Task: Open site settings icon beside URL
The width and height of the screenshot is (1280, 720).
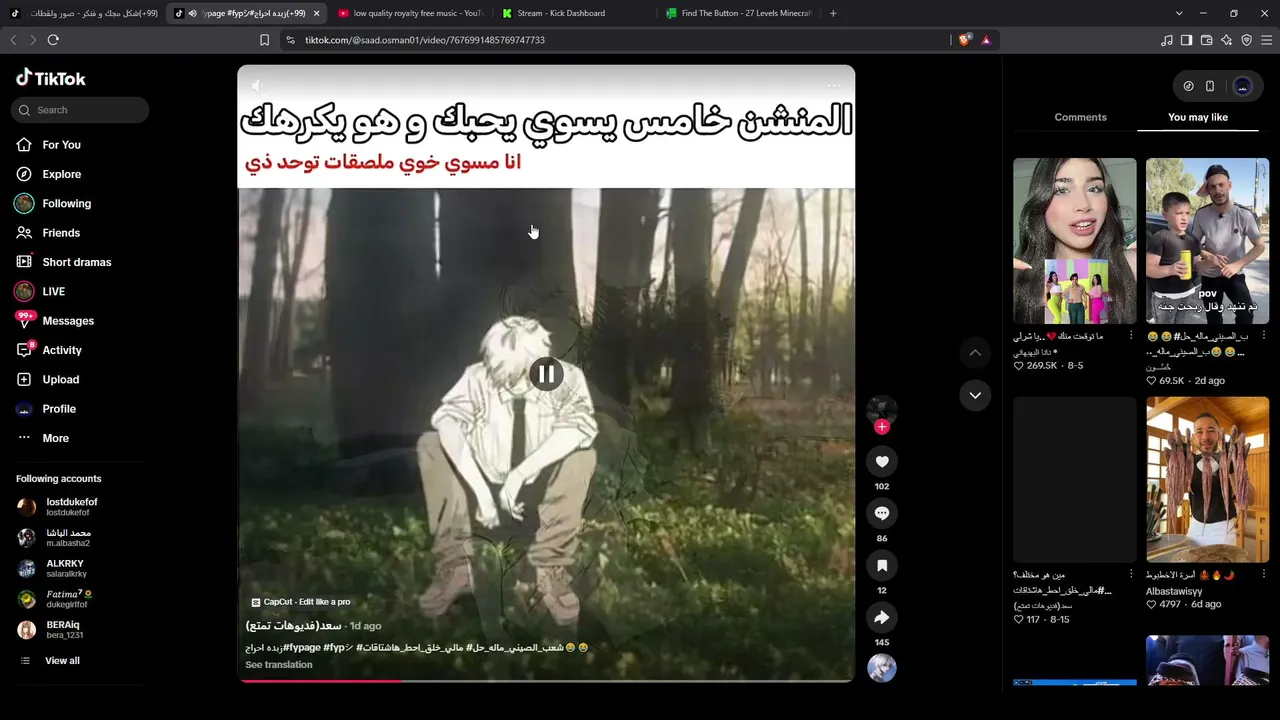Action: 290,40
